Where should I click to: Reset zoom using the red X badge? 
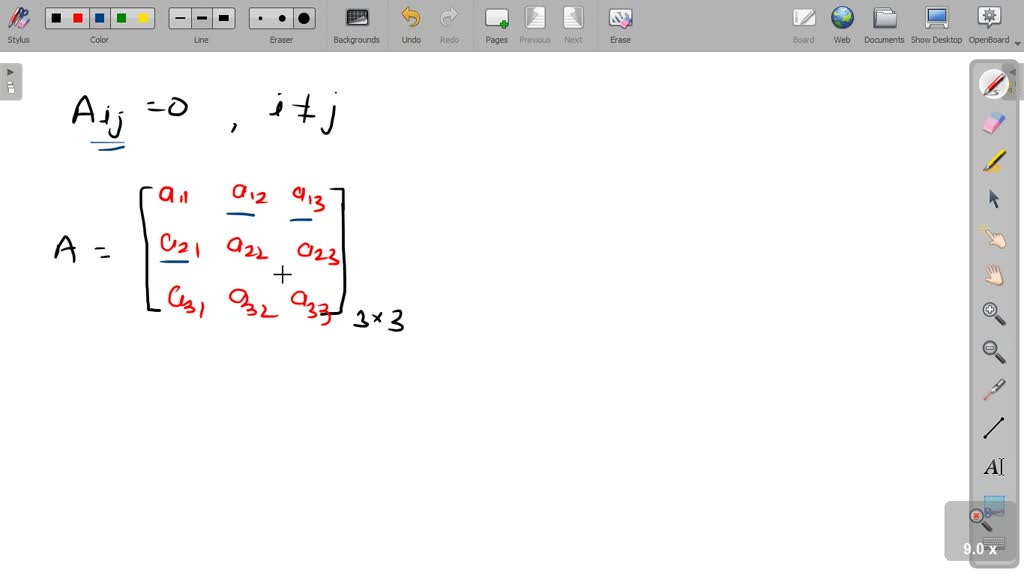977,514
